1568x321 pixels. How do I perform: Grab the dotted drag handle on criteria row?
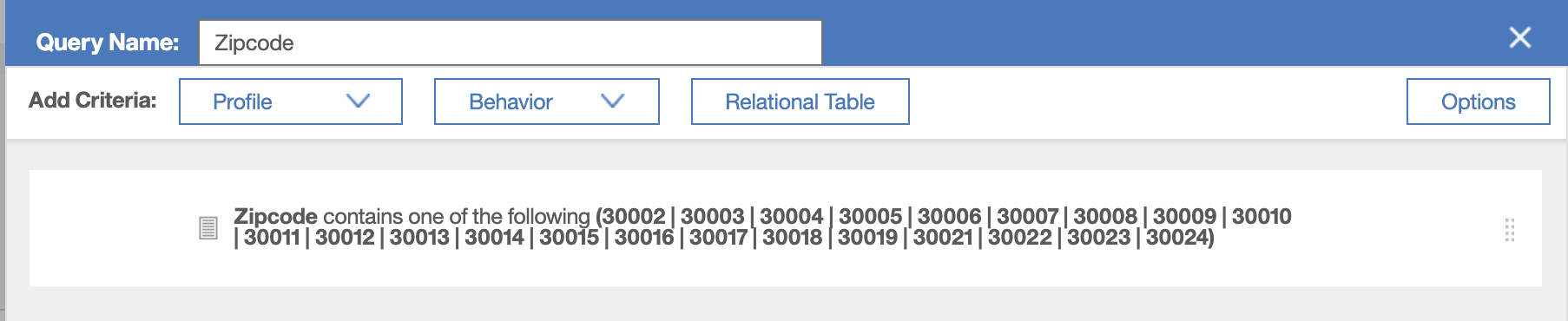tap(1510, 230)
